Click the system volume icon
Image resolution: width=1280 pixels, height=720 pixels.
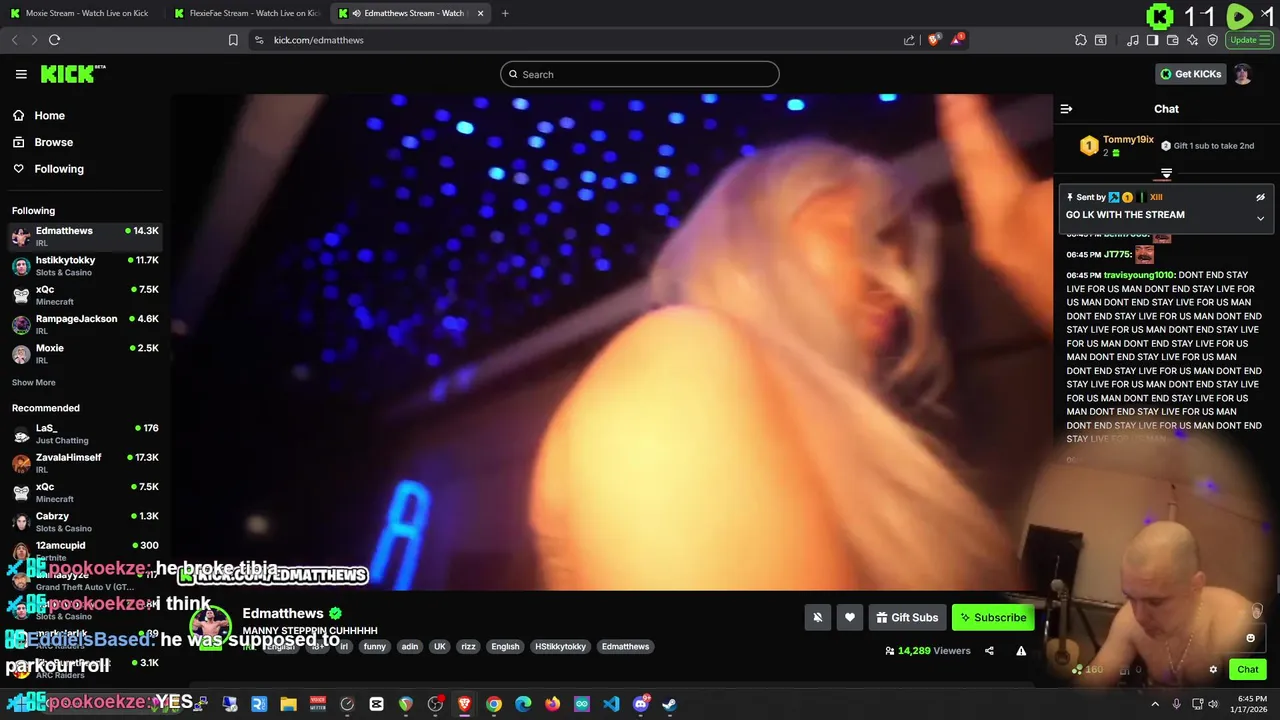click(1213, 704)
